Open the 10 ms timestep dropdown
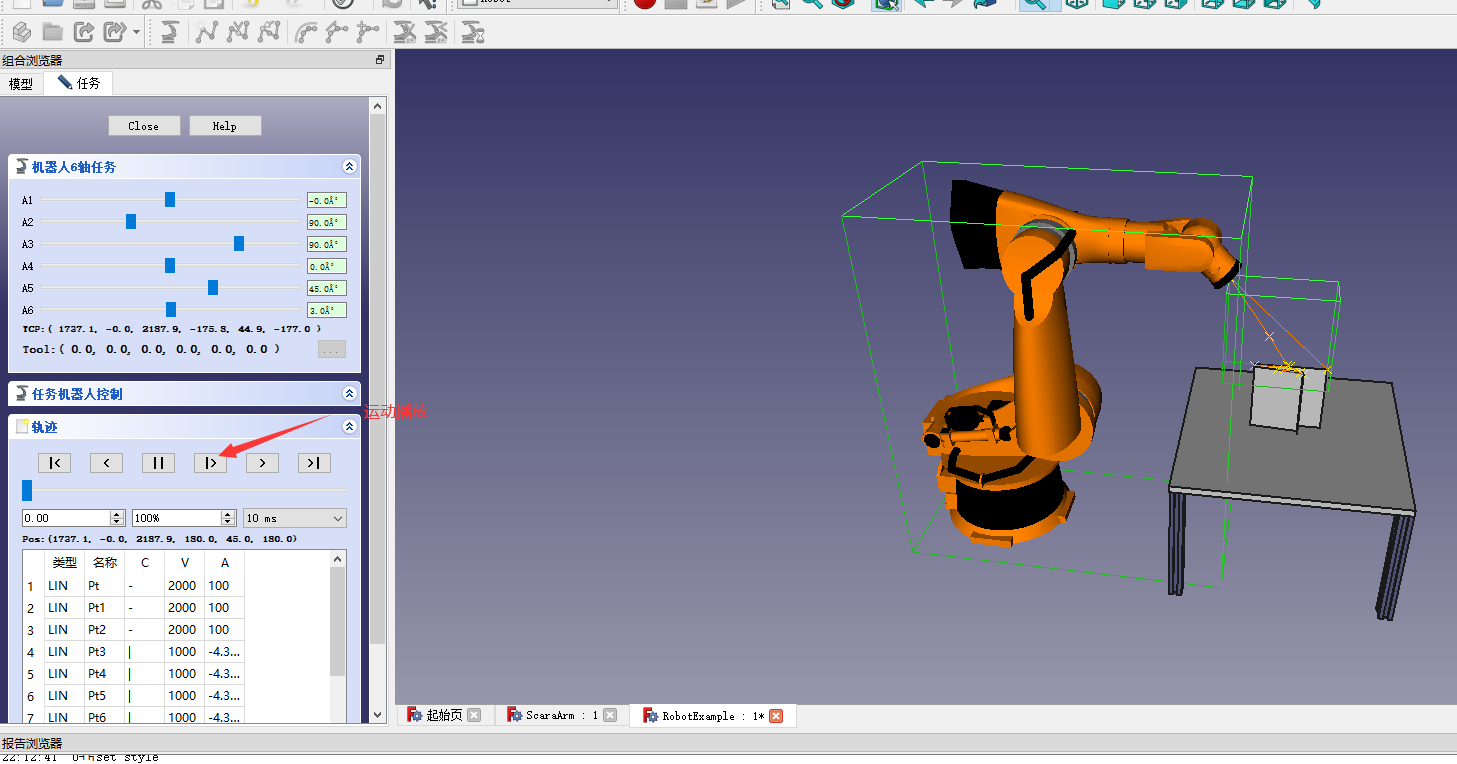The width and height of the screenshot is (1457, 764). click(295, 518)
